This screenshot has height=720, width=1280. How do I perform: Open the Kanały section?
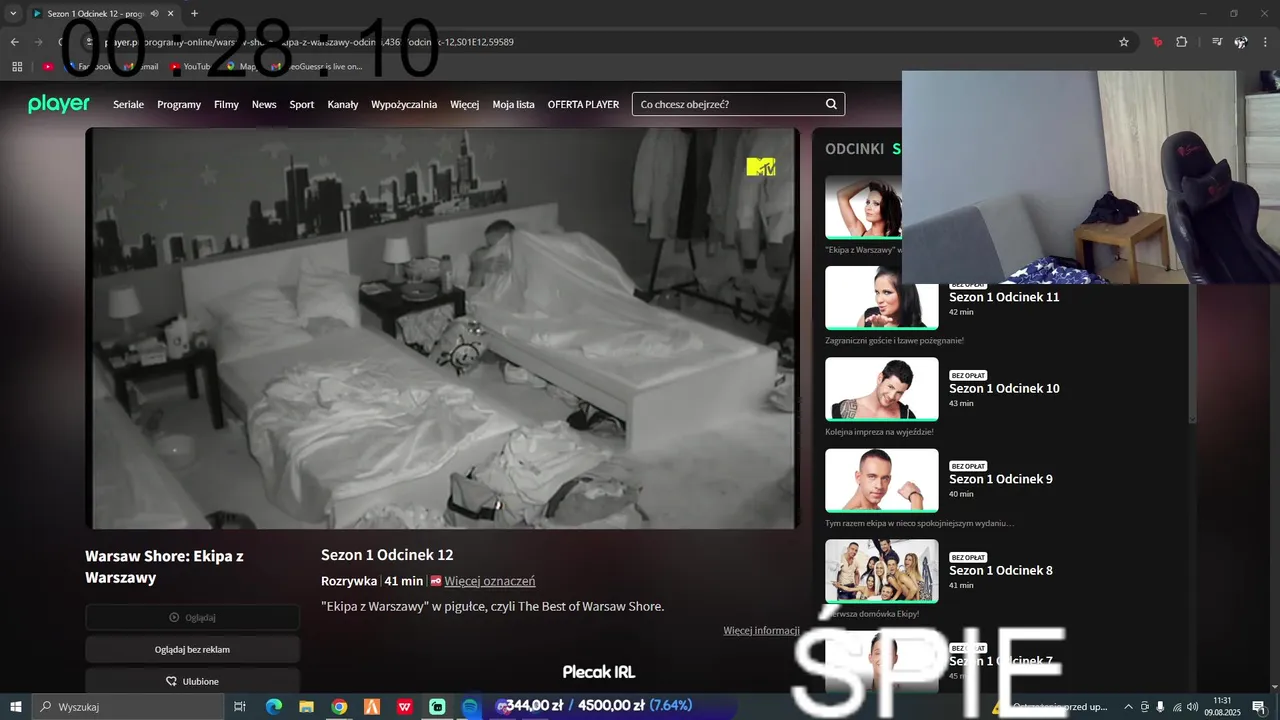(343, 104)
